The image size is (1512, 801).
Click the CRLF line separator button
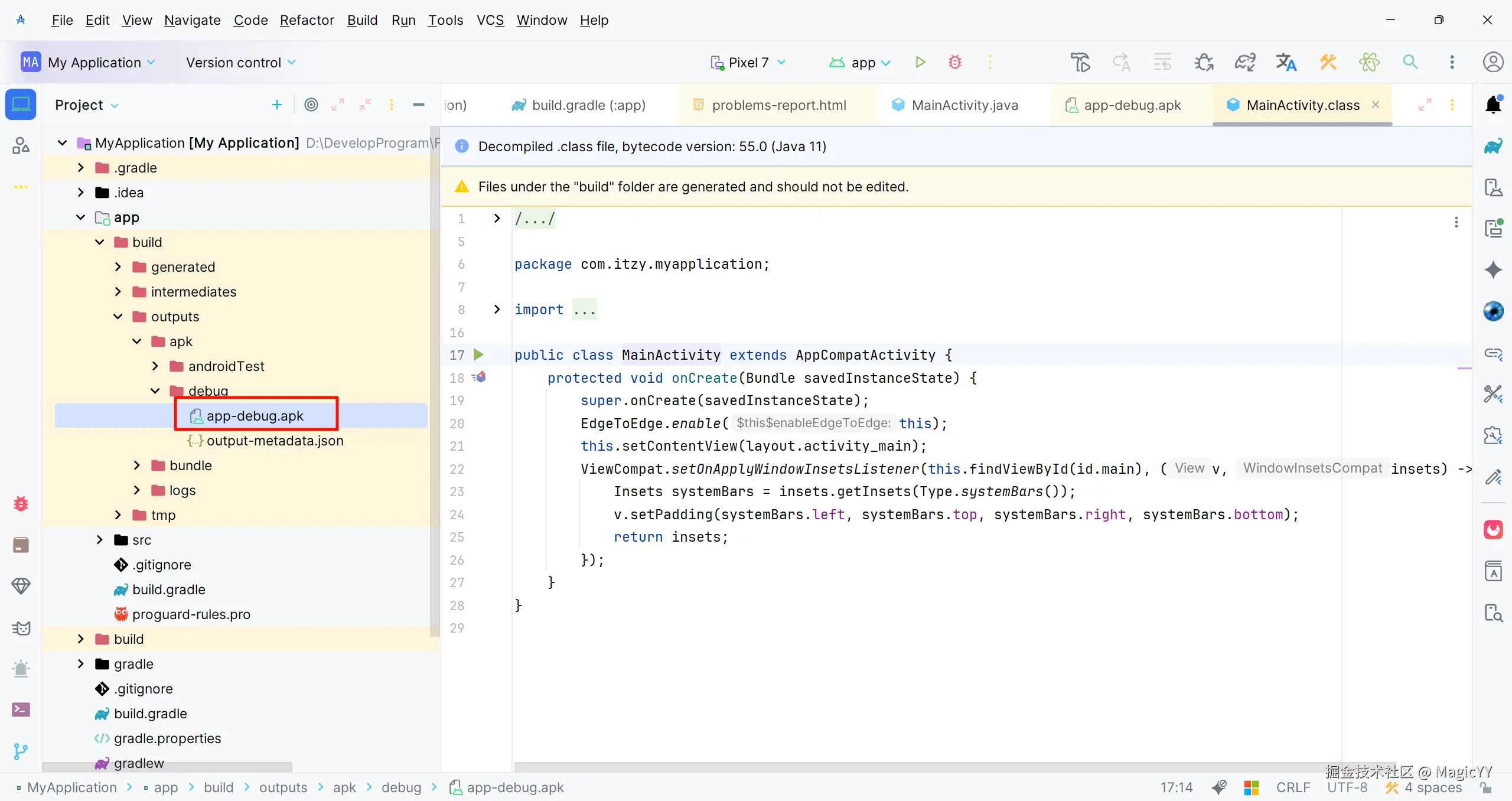[x=1293, y=787]
